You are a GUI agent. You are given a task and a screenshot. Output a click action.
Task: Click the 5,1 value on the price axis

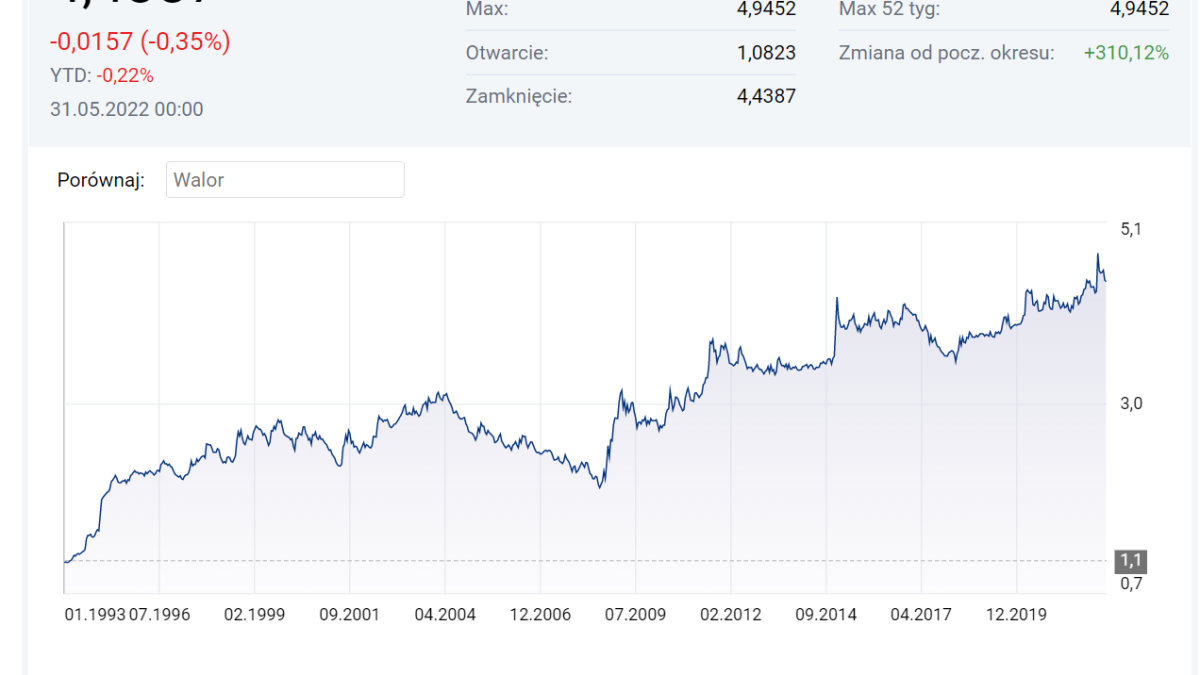(1131, 229)
